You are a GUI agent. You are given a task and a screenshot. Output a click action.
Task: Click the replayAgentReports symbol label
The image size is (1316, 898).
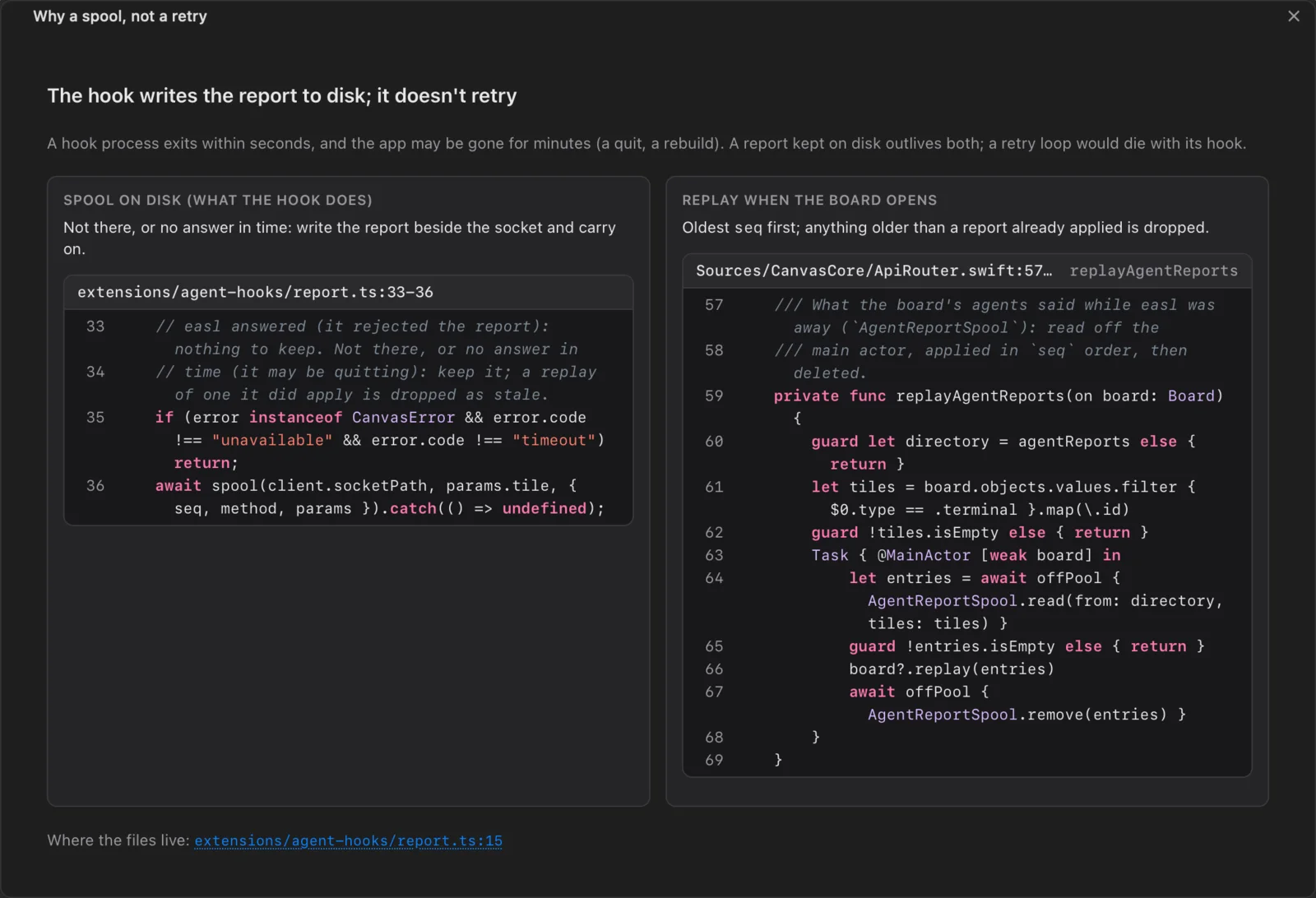(x=1153, y=271)
